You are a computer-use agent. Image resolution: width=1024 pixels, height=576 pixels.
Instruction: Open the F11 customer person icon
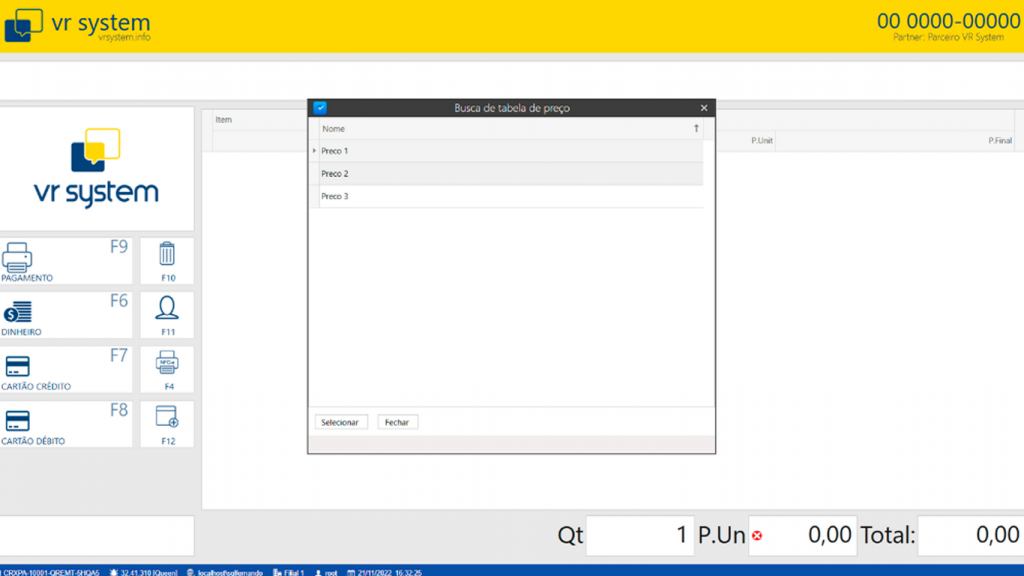(167, 308)
